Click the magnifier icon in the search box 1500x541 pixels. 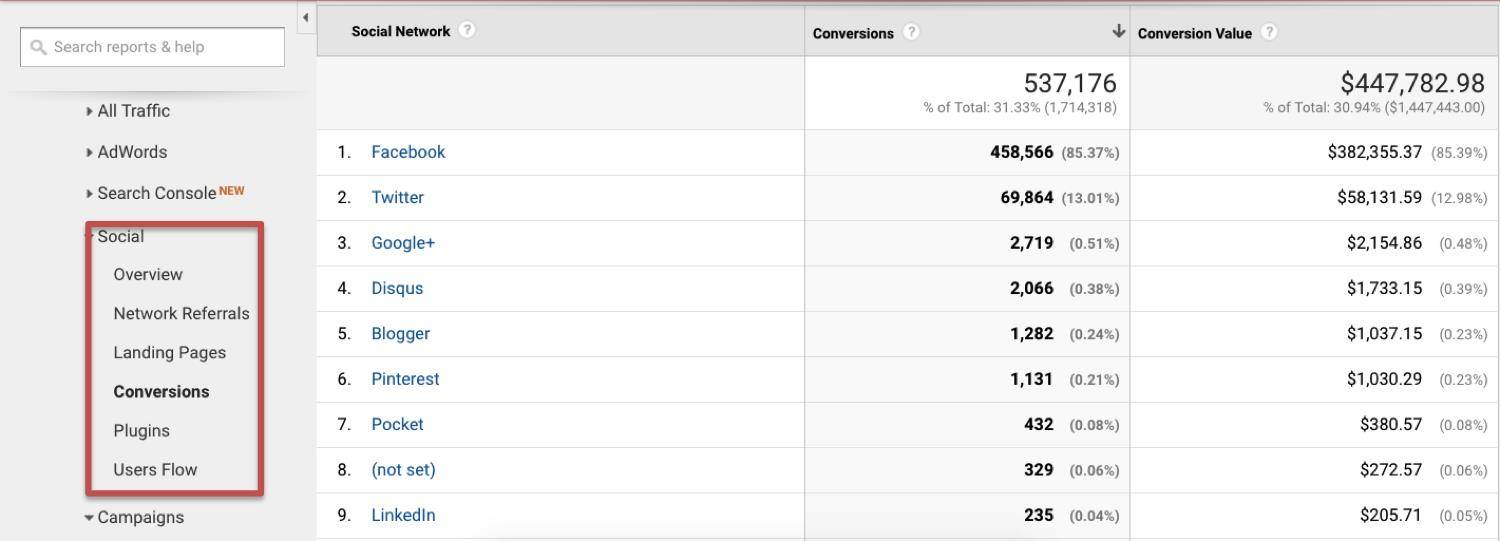click(x=39, y=47)
